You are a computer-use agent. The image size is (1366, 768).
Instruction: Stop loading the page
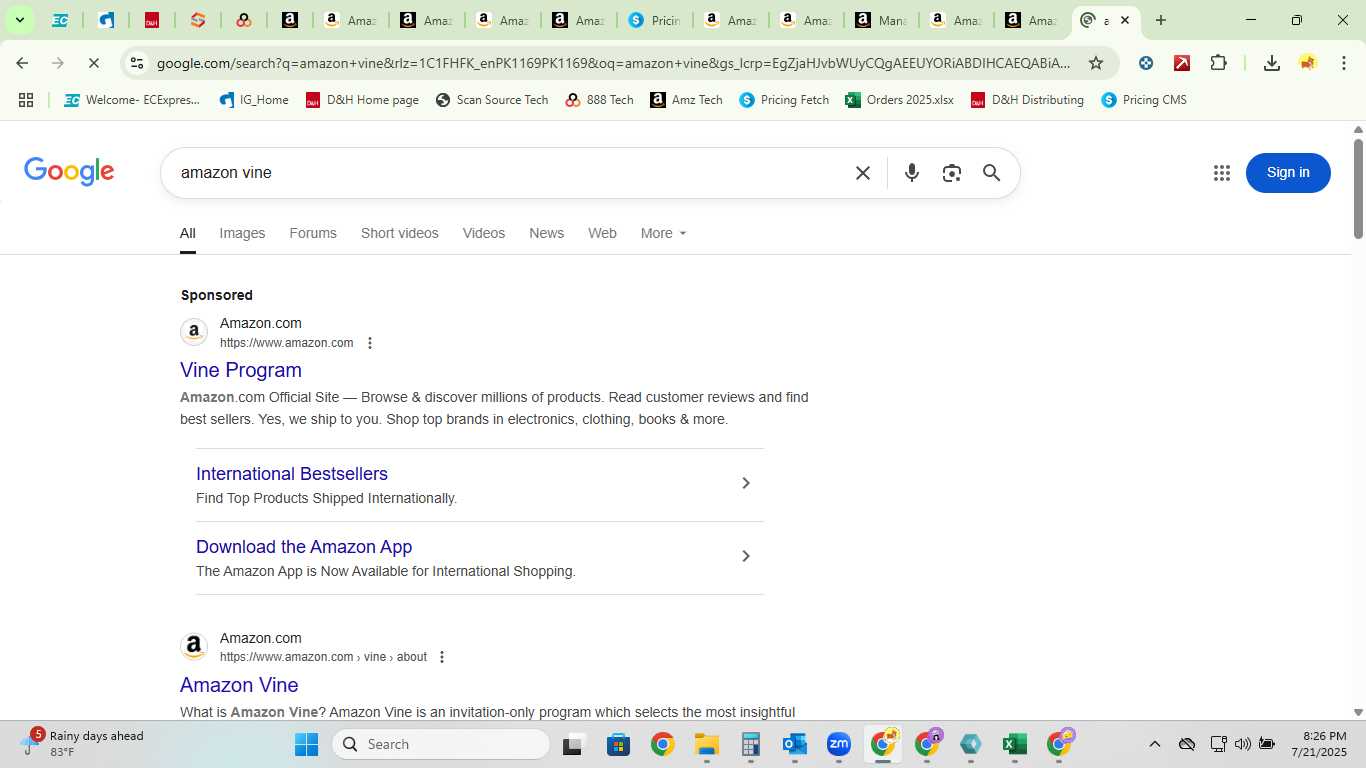(x=93, y=63)
